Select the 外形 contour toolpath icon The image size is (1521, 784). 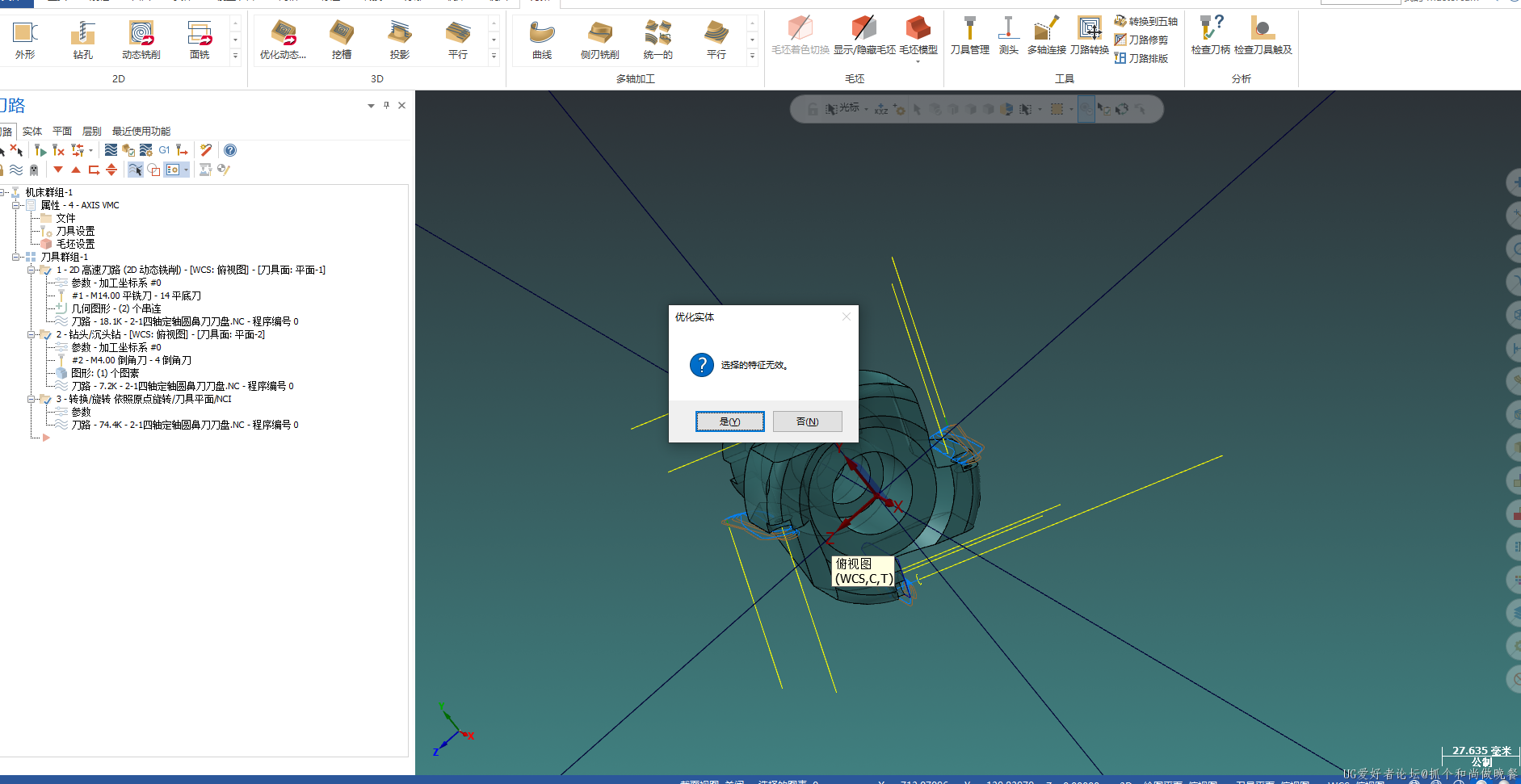tap(25, 40)
